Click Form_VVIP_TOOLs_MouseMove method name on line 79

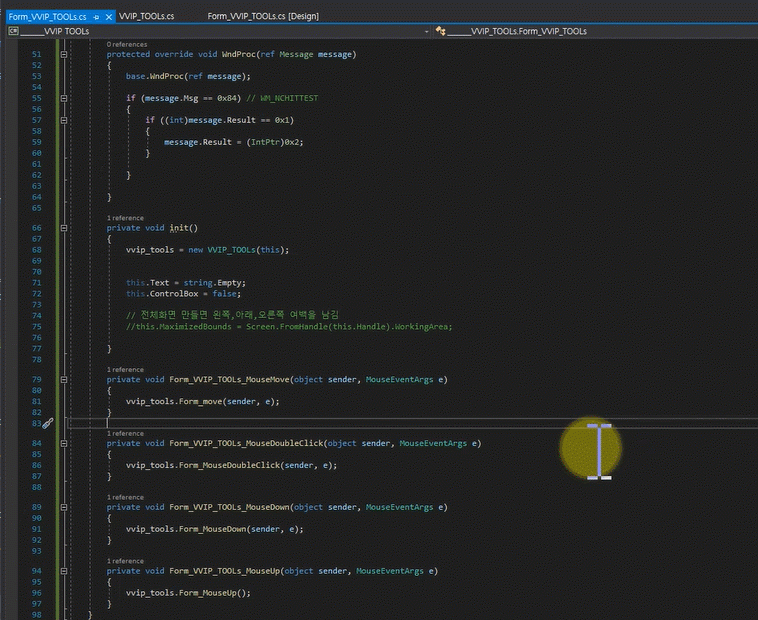(229, 380)
